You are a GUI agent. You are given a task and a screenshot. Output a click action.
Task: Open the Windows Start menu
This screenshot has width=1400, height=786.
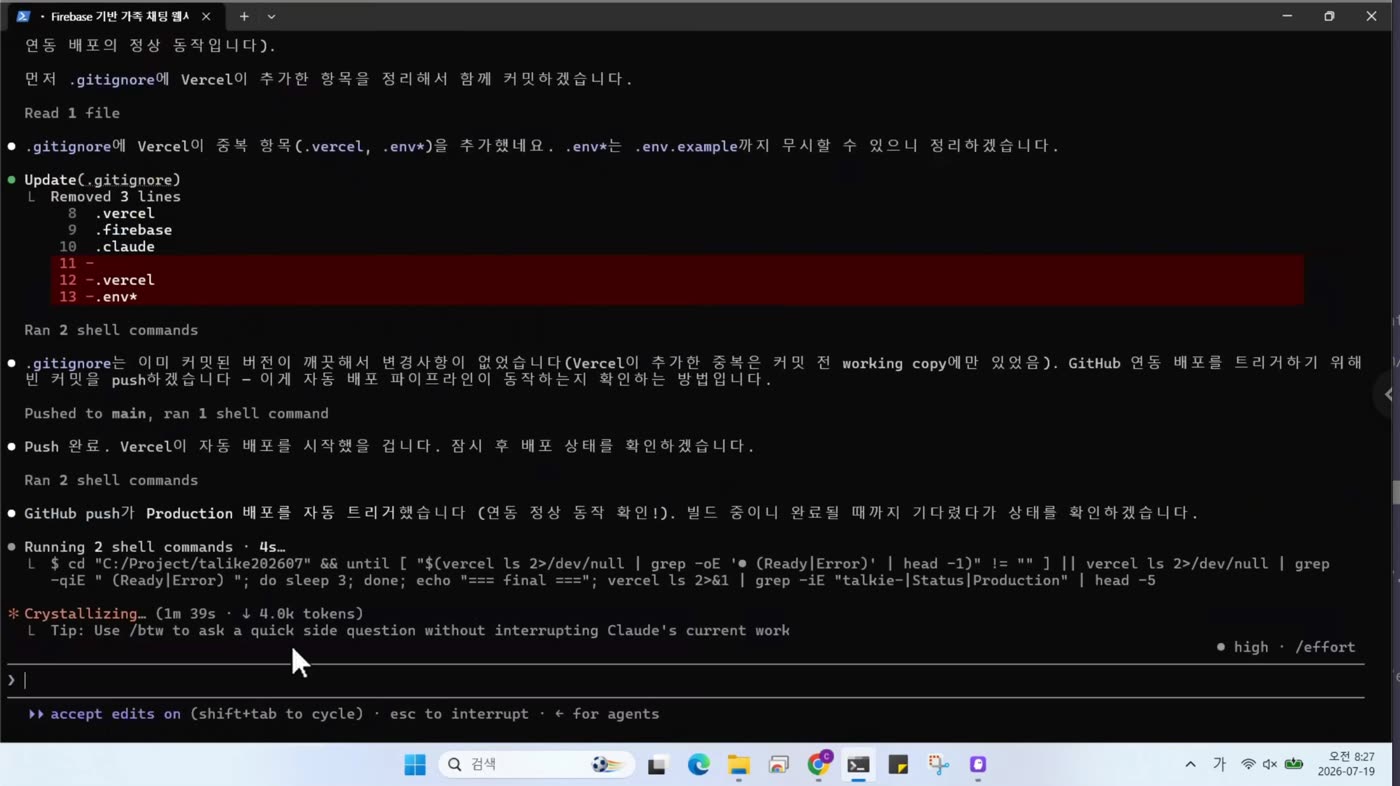tap(415, 765)
